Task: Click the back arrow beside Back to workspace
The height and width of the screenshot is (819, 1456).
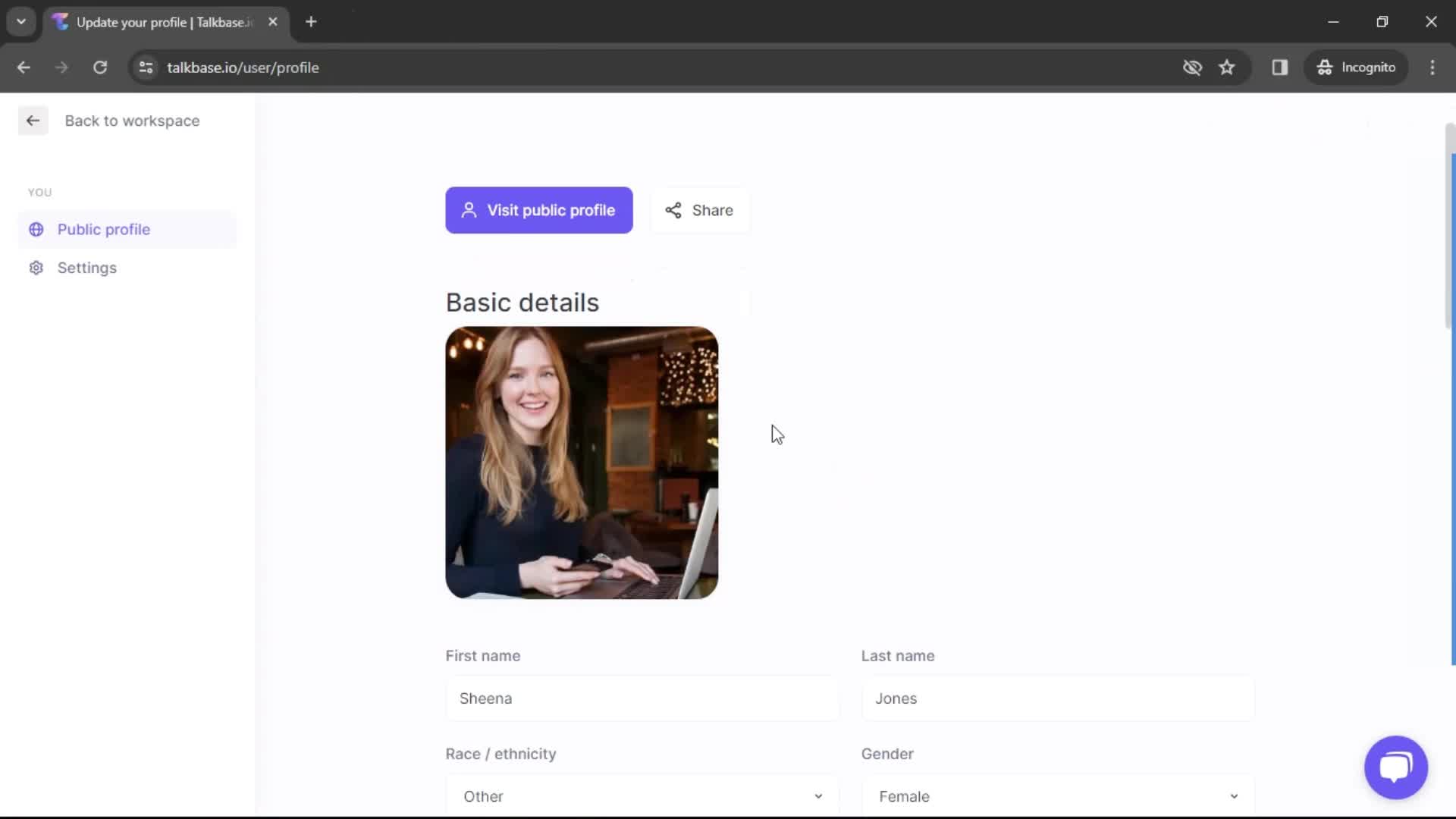Action: (x=33, y=121)
